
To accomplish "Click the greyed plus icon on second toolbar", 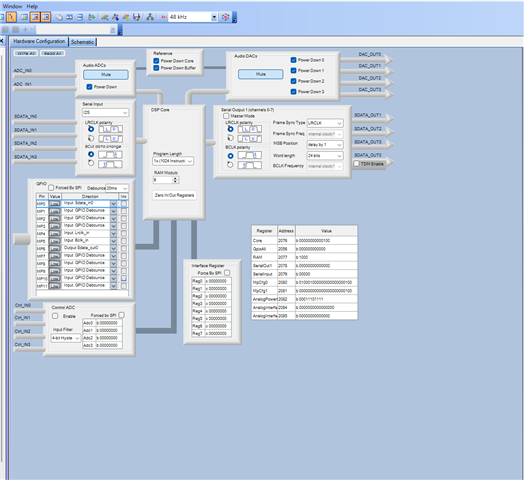I will tap(25, 30).
